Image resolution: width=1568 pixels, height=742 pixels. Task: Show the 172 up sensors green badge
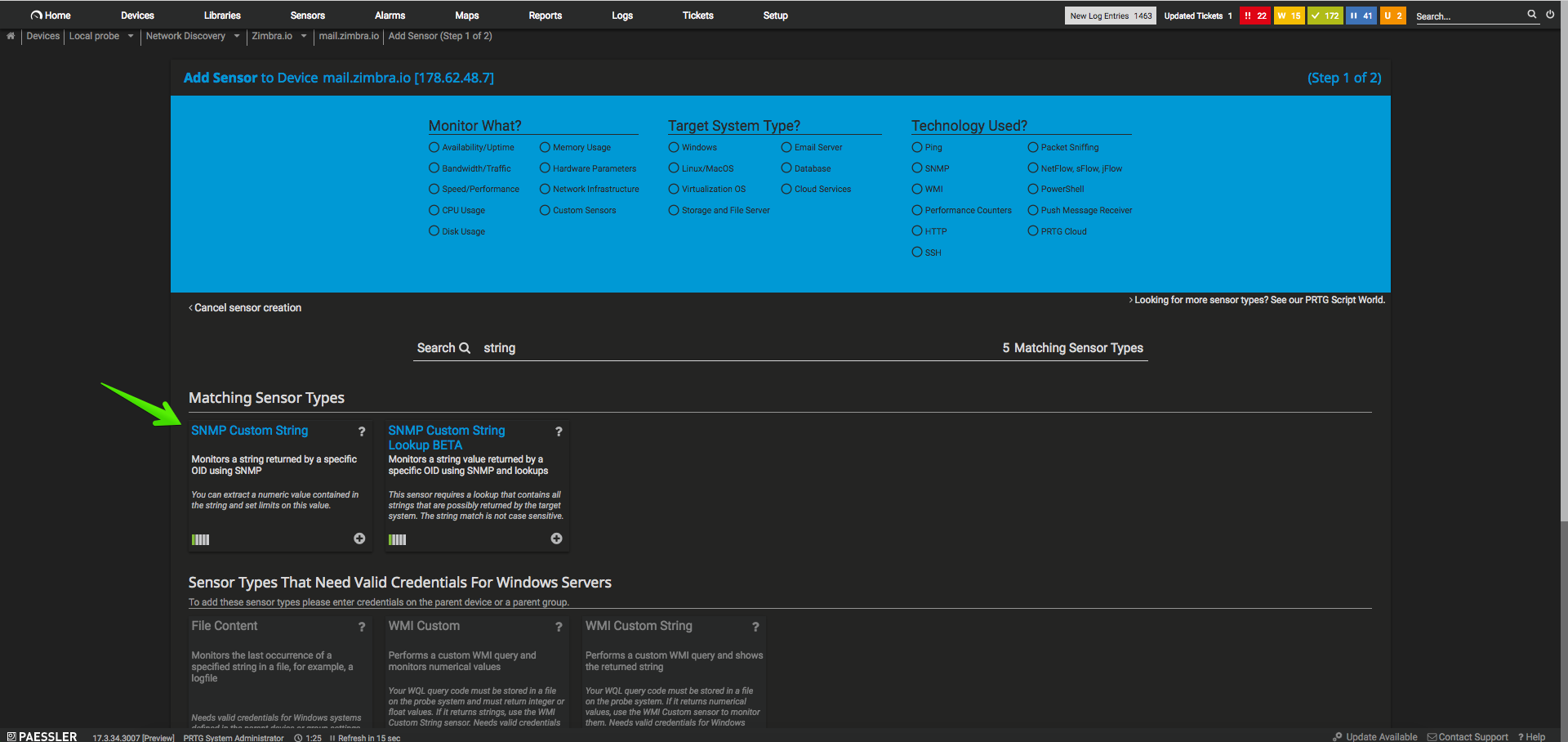coord(1325,16)
